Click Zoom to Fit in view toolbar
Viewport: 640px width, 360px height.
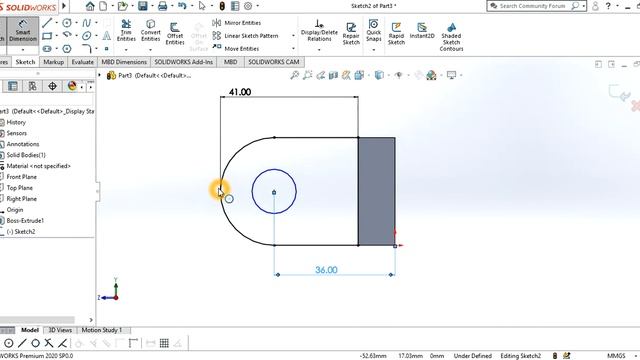click(x=294, y=75)
